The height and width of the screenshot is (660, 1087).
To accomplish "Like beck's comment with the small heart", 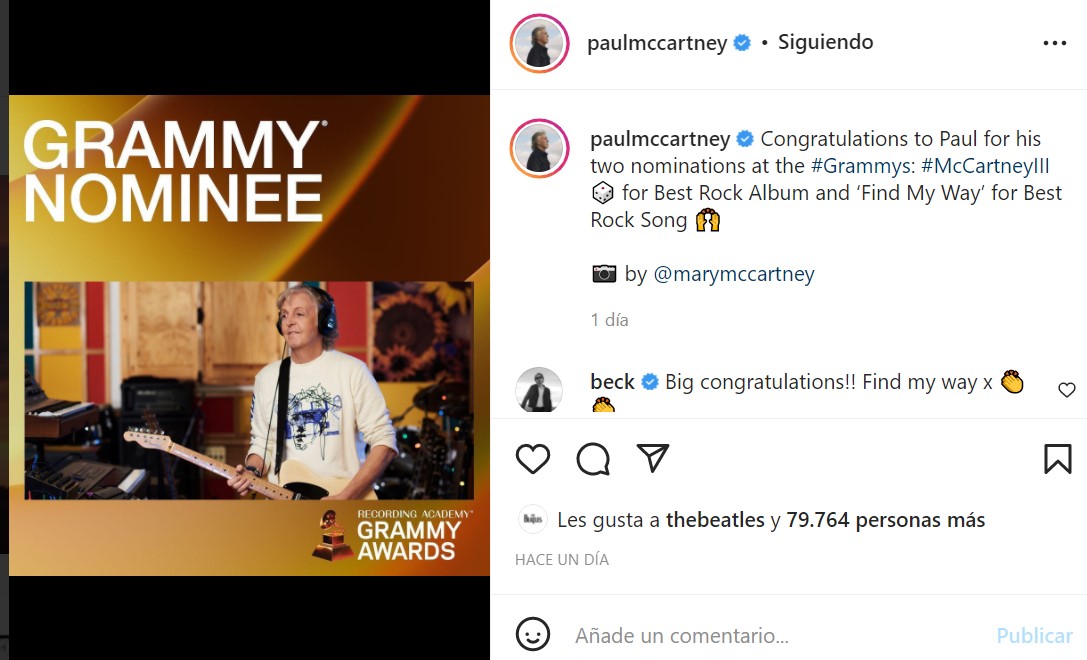I will [x=1067, y=390].
